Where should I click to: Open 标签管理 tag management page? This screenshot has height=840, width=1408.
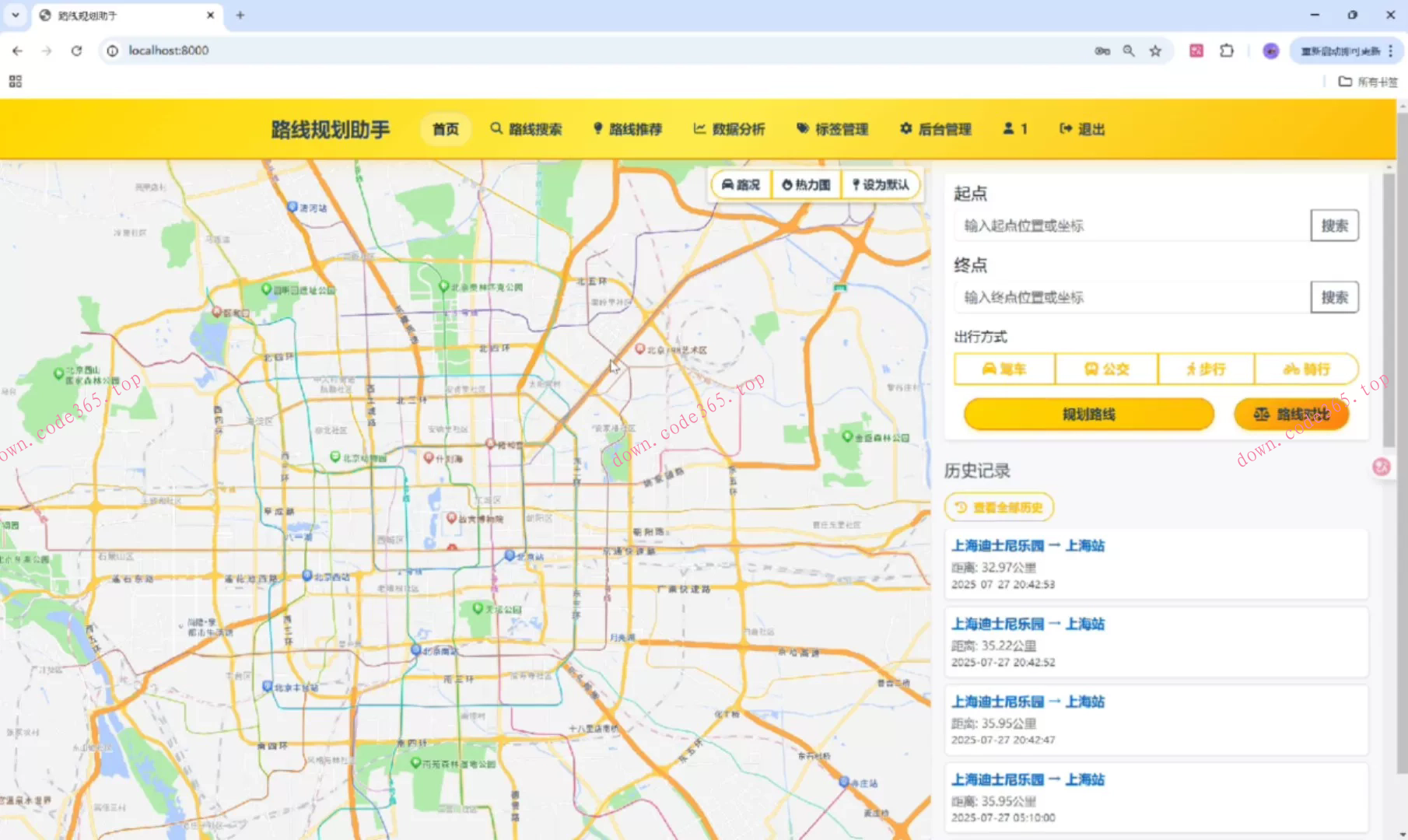pyautogui.click(x=832, y=129)
